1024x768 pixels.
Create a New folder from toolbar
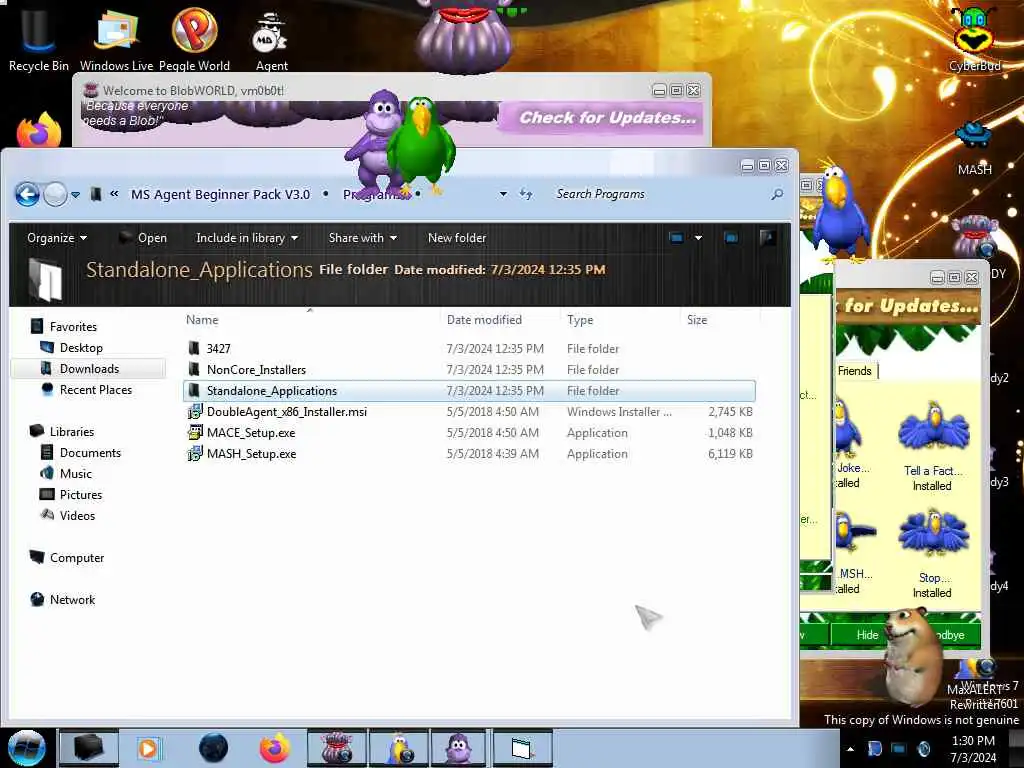tap(456, 238)
